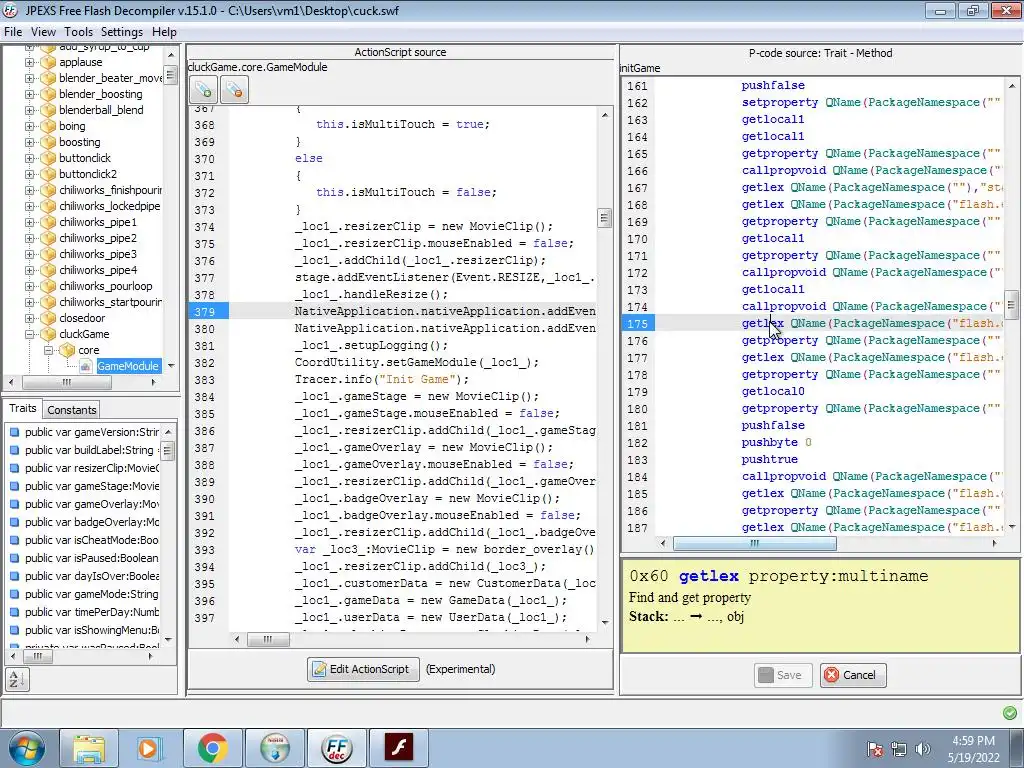Click the applause package icon

(48, 62)
